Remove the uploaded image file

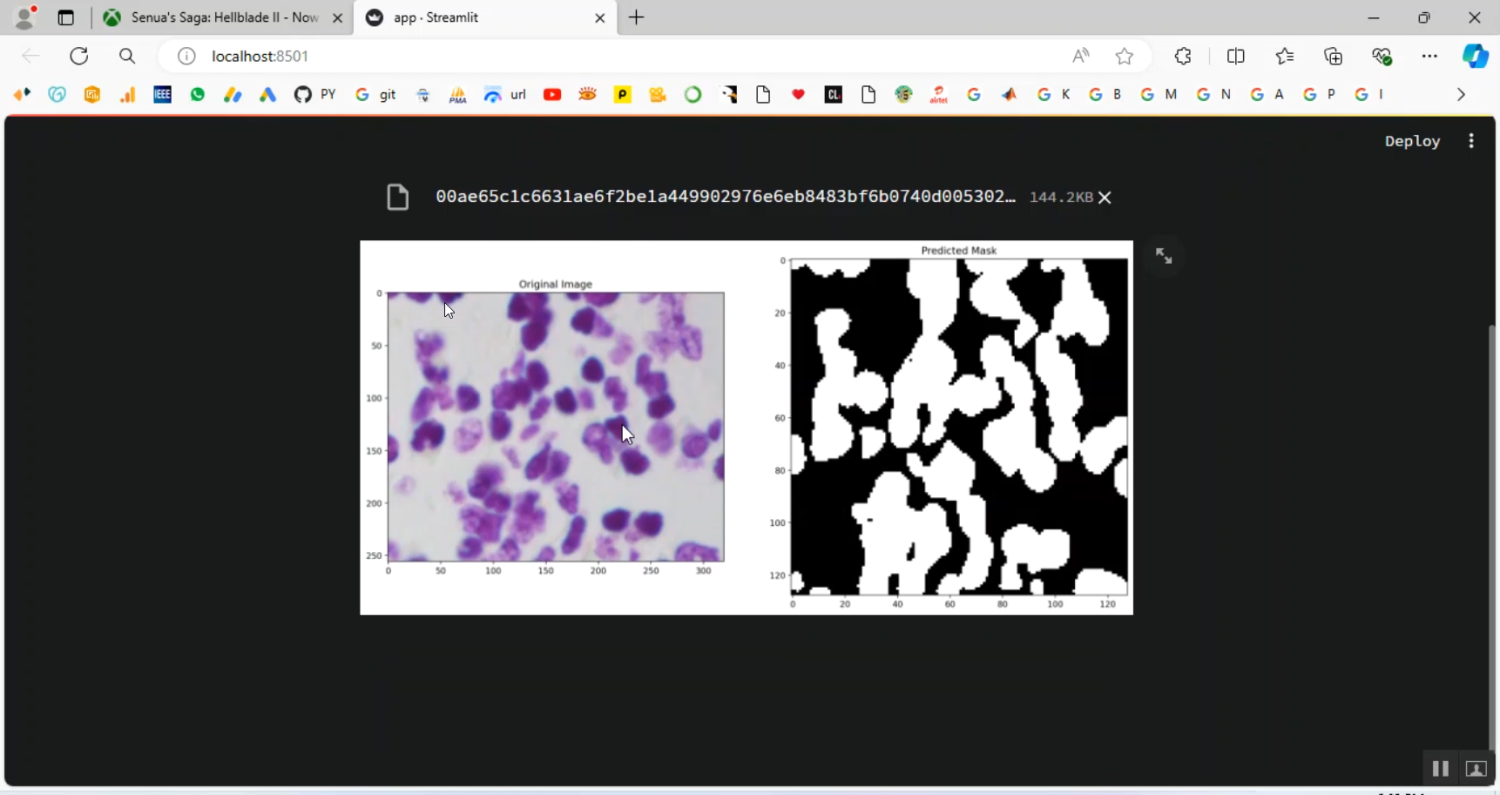[x=1104, y=197]
